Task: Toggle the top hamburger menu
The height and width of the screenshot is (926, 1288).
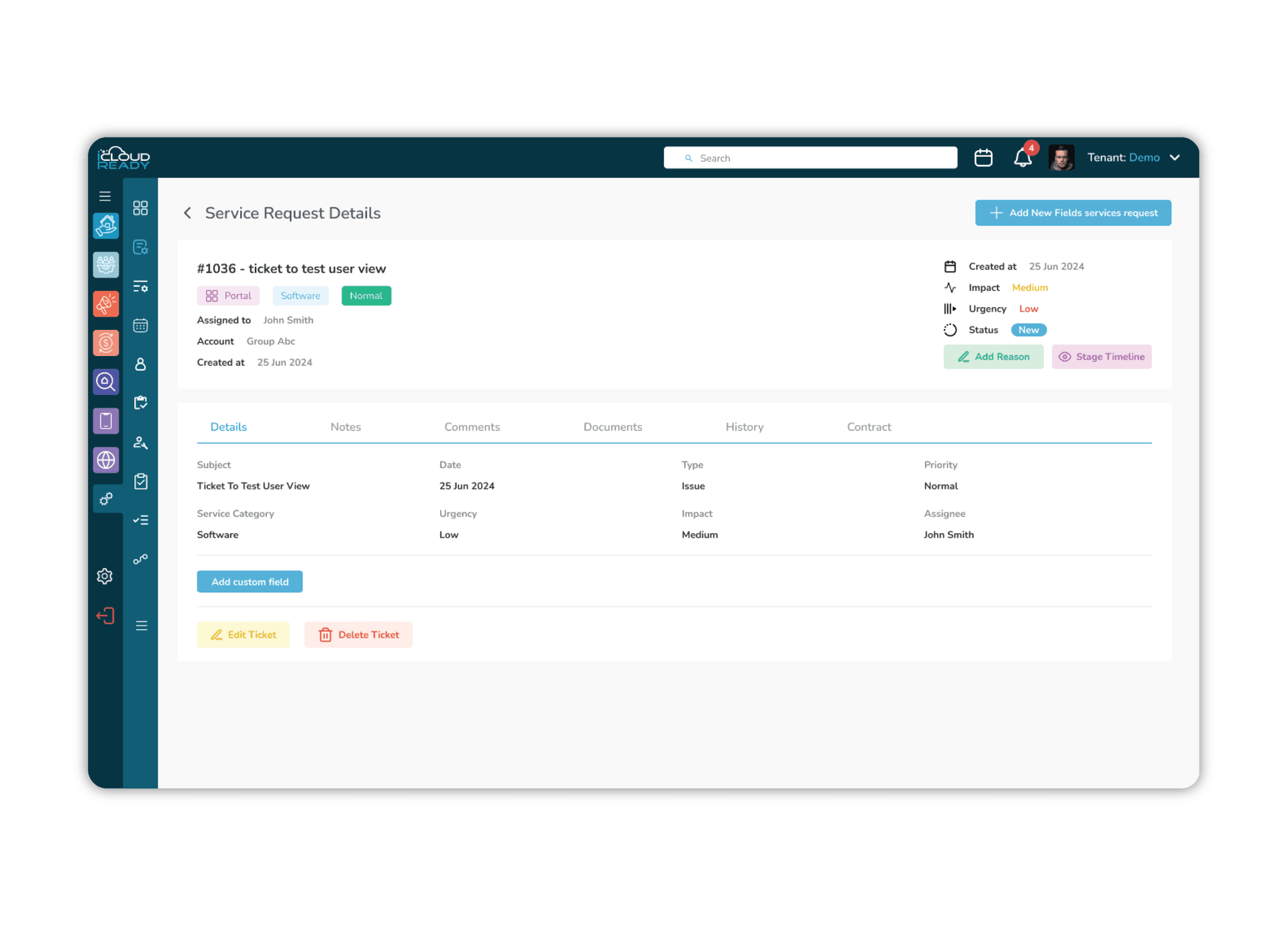Action: (105, 196)
